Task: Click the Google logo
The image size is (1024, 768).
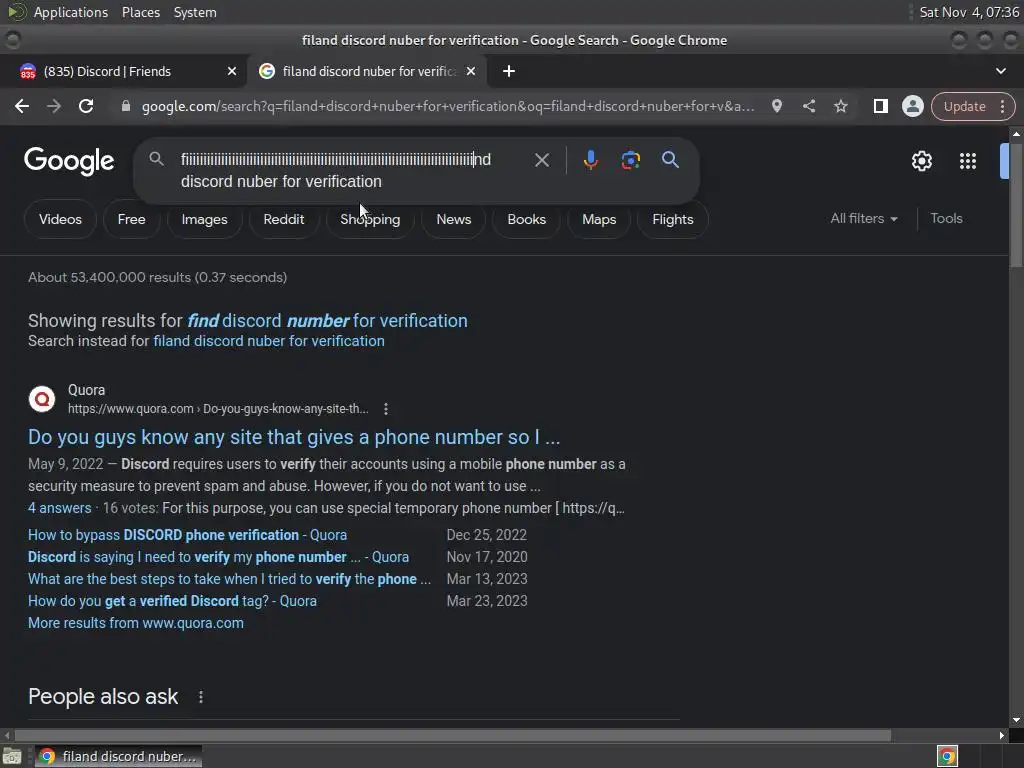Action: pyautogui.click(x=69, y=161)
